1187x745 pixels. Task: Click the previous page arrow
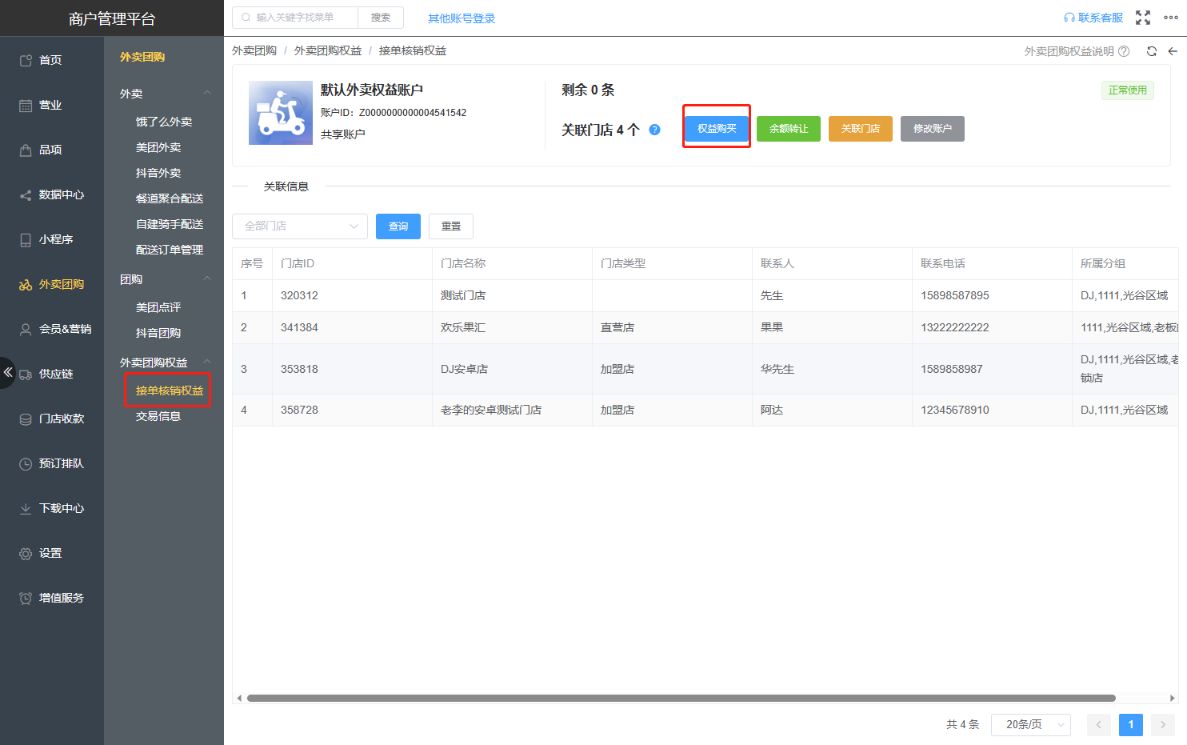1098,725
